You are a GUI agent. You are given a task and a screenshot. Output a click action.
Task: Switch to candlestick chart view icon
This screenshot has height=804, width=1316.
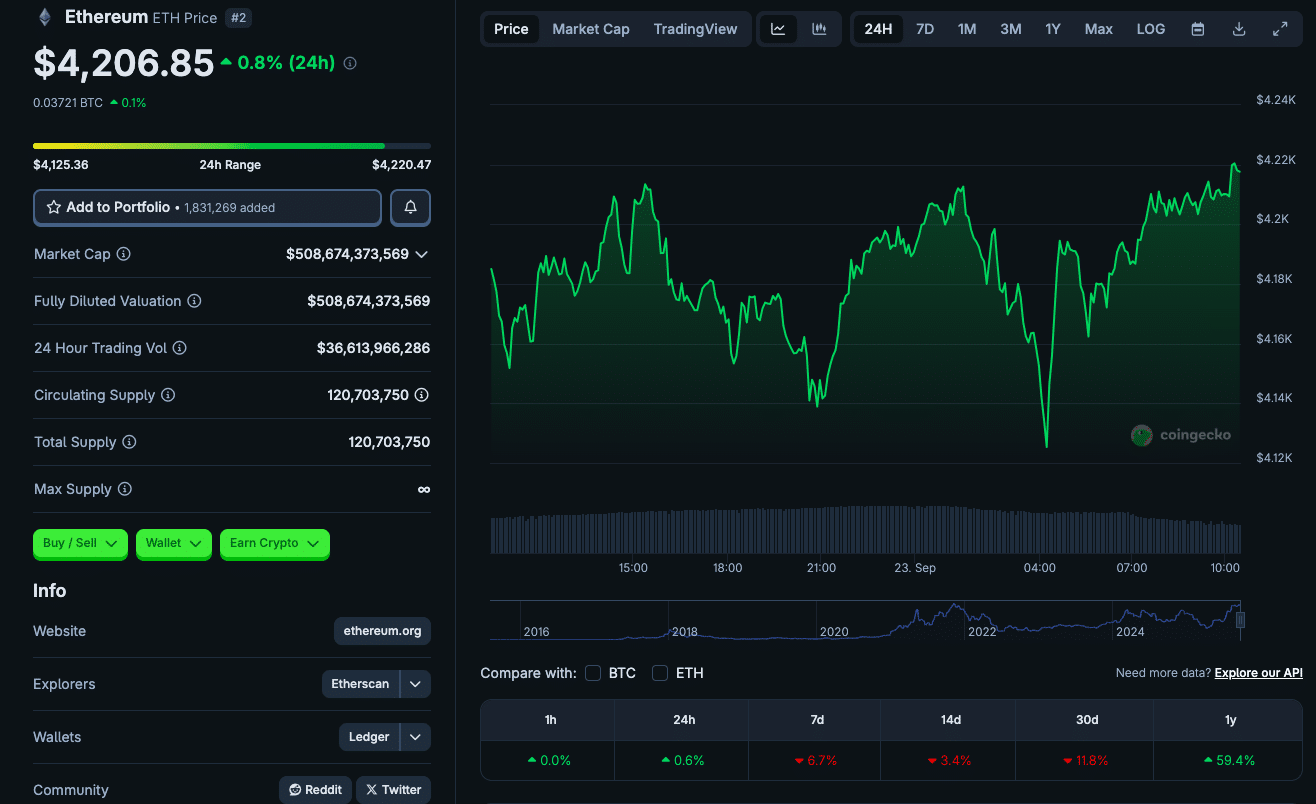[819, 29]
